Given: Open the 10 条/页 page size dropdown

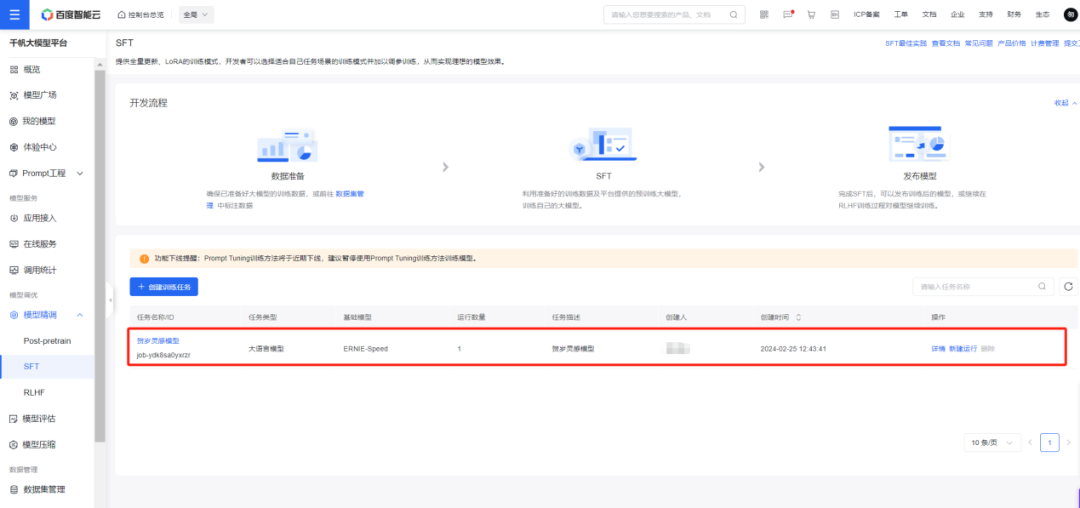Looking at the screenshot, I should (993, 442).
